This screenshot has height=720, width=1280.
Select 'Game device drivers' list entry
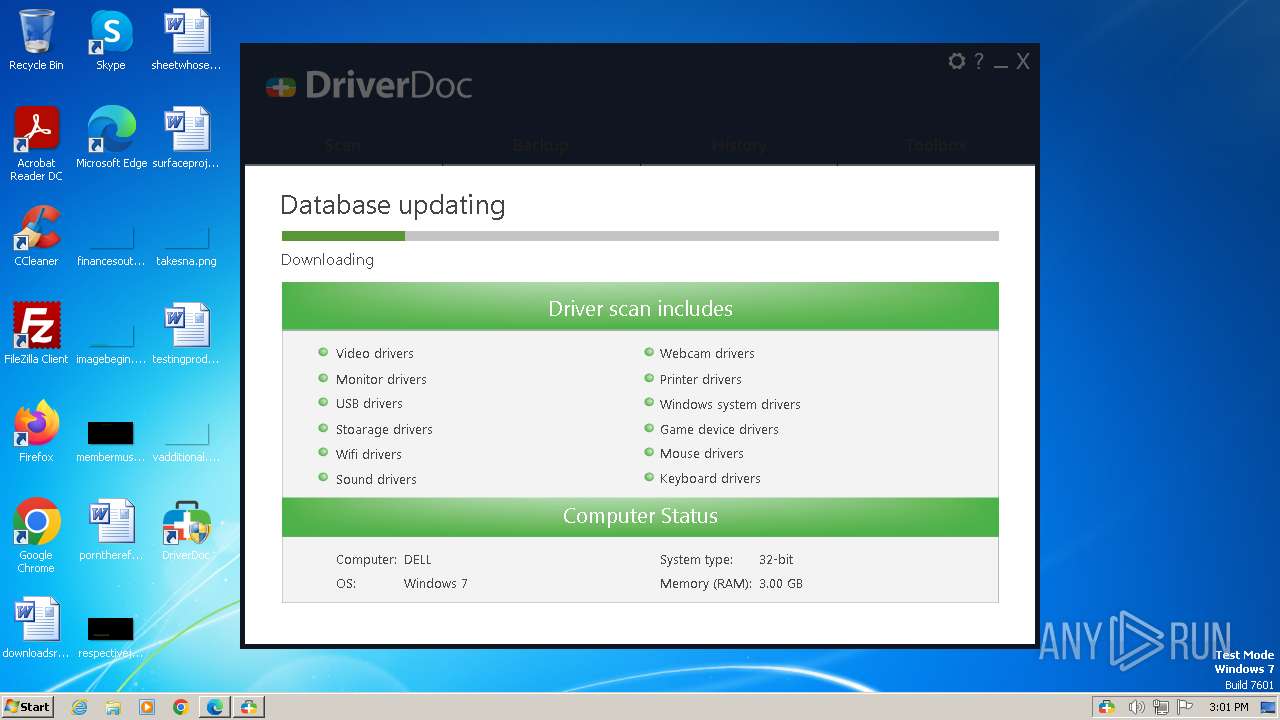point(719,429)
